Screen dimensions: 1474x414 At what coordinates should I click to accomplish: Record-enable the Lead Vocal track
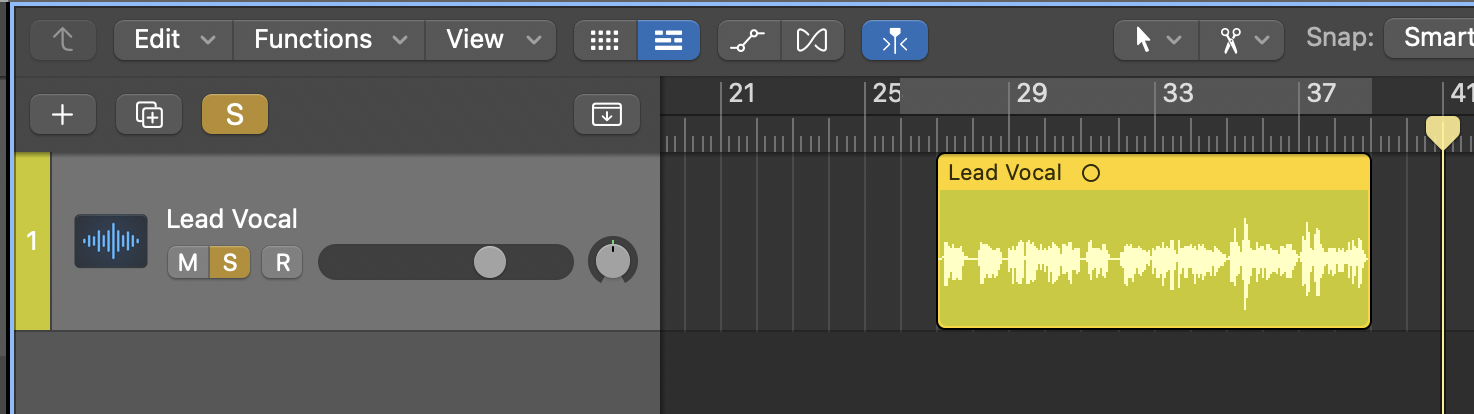pyautogui.click(x=282, y=263)
